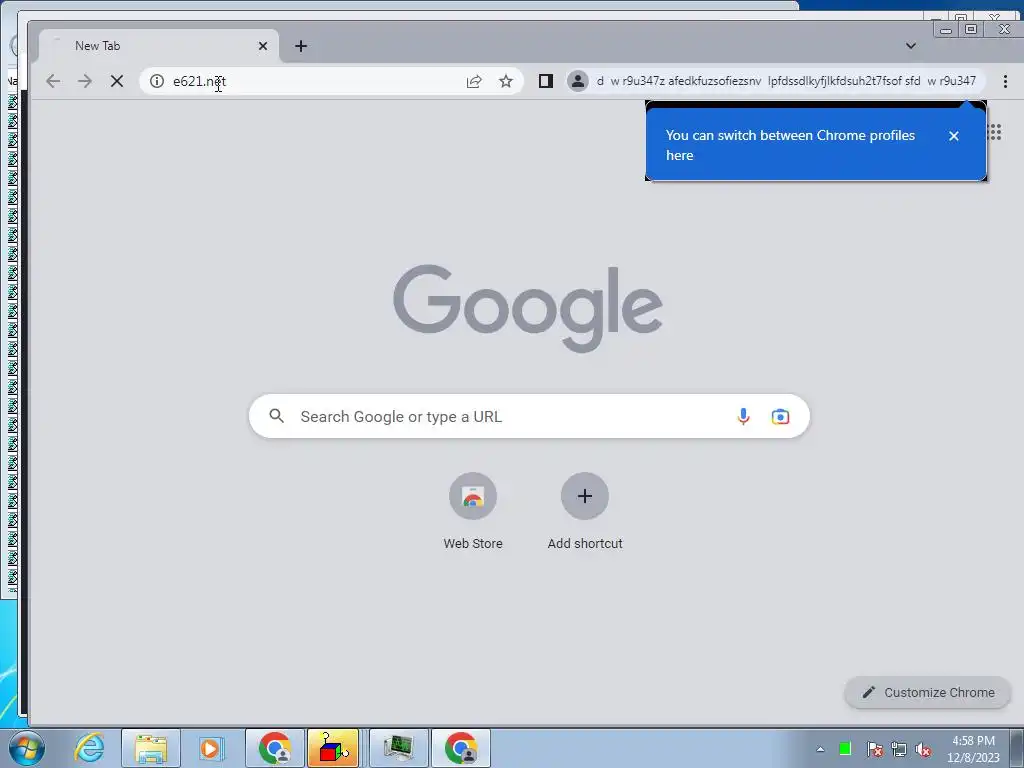Switch to first Chrome taskbar window
1024x768 pixels.
point(275,748)
